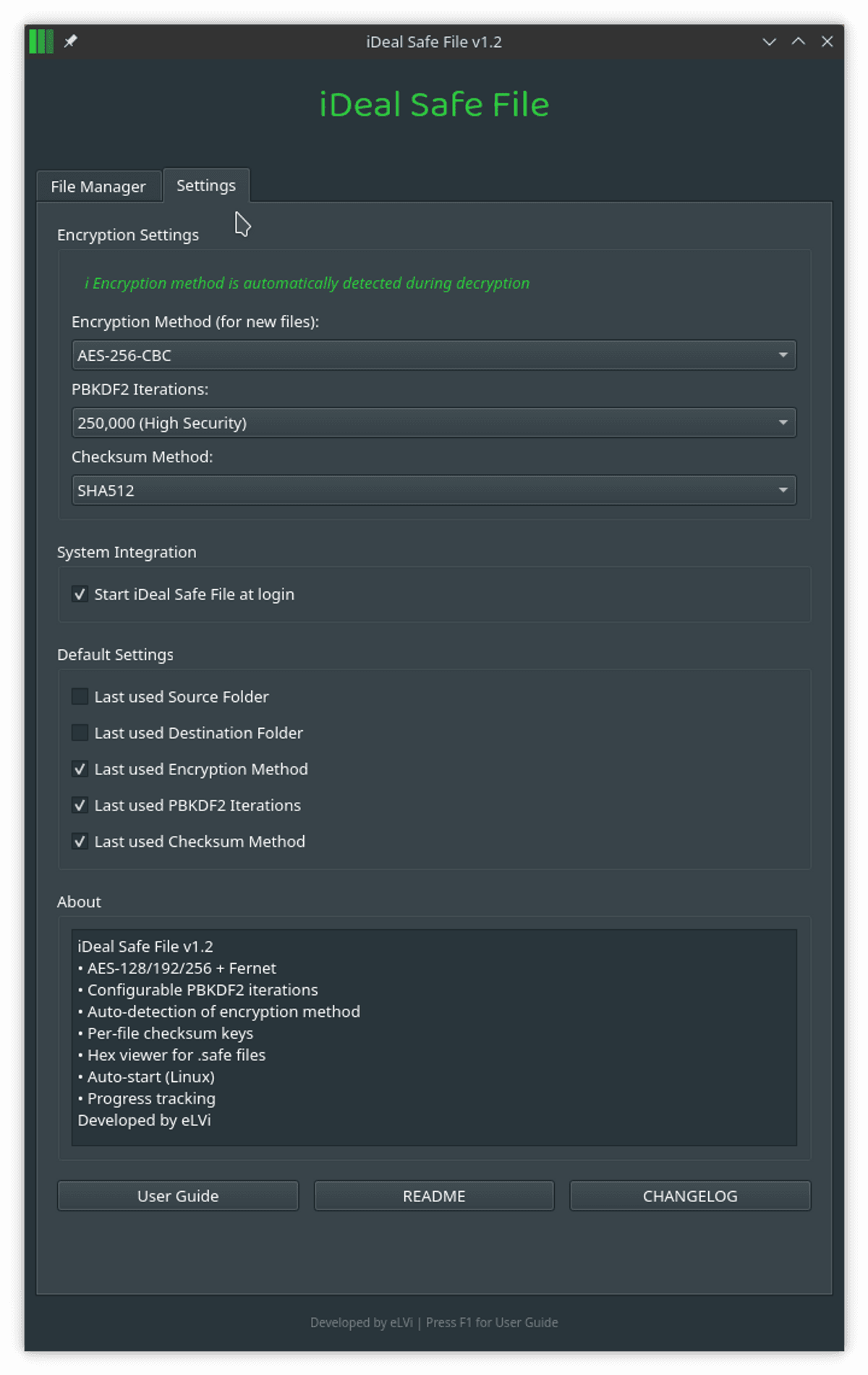Click the pin window icon
The height and width of the screenshot is (1375, 868).
[x=70, y=41]
